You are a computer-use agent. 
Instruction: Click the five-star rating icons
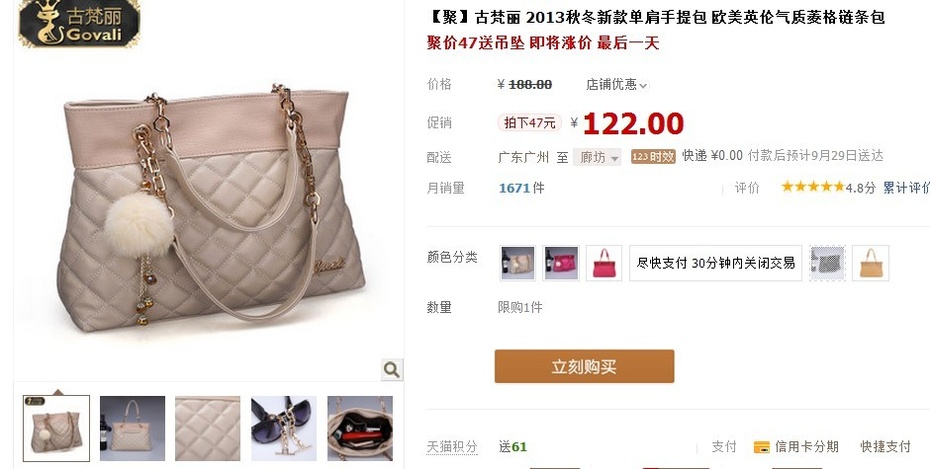[813, 187]
